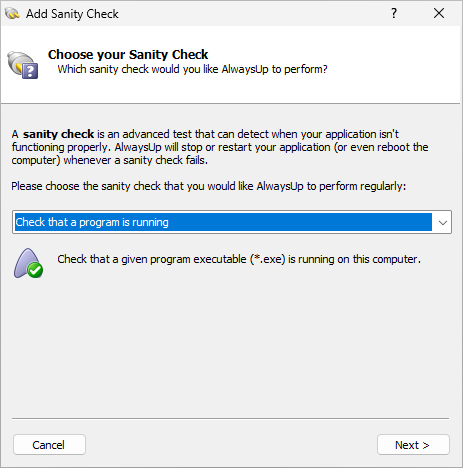Click the 'Which sanity check would you like' subtitle
This screenshot has width=463, height=468.
(x=192, y=69)
